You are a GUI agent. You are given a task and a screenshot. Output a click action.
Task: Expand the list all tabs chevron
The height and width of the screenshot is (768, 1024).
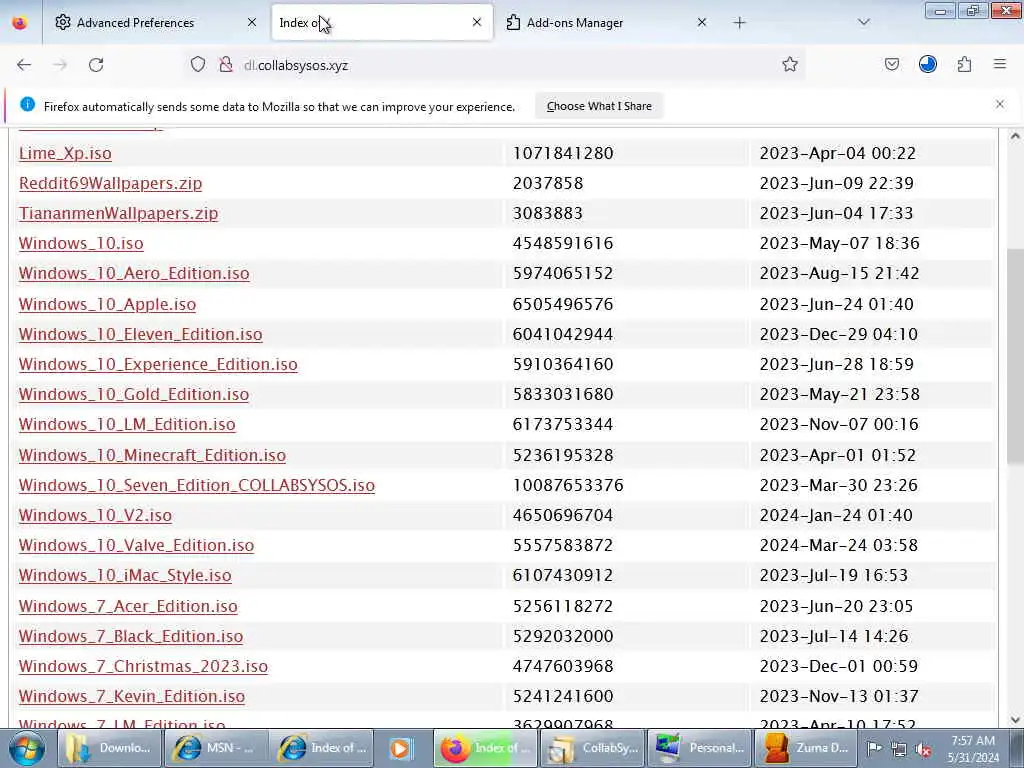point(863,23)
